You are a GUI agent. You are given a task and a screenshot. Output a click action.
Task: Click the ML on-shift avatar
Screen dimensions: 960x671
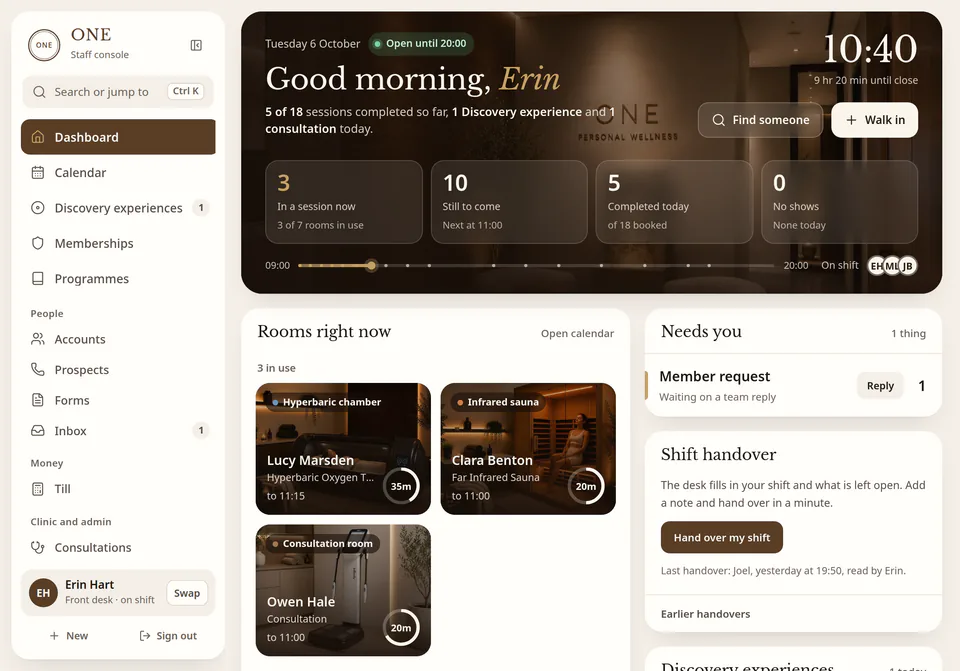[x=892, y=266]
